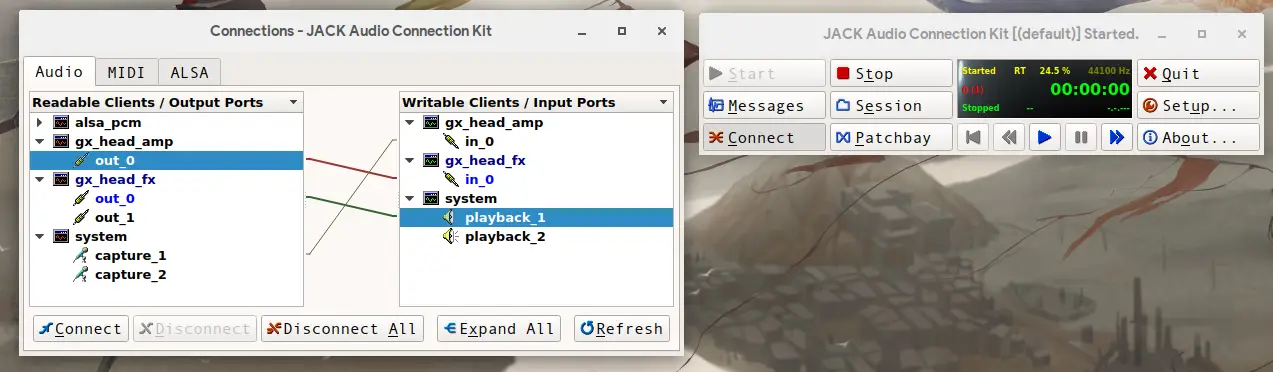Click gx_head_fx client icon in Readable Clients
The height and width of the screenshot is (372, 1273).
(x=60, y=179)
